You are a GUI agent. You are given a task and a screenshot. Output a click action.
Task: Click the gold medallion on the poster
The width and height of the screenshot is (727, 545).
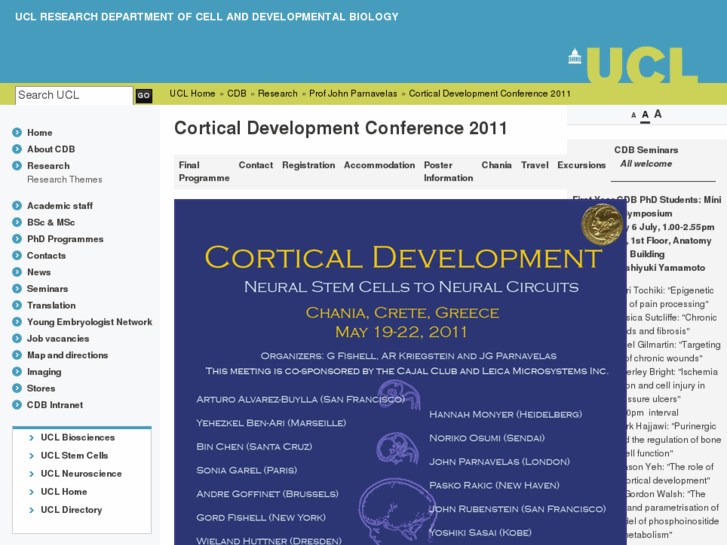(602, 224)
